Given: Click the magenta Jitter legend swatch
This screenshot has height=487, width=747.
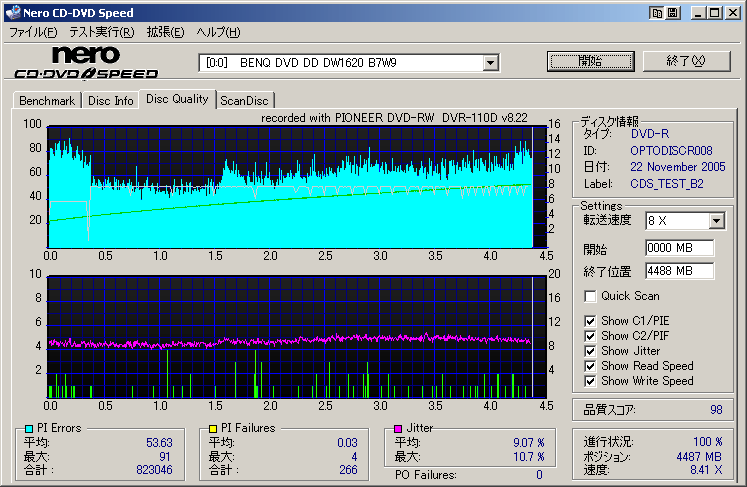Looking at the screenshot, I should click(398, 428).
